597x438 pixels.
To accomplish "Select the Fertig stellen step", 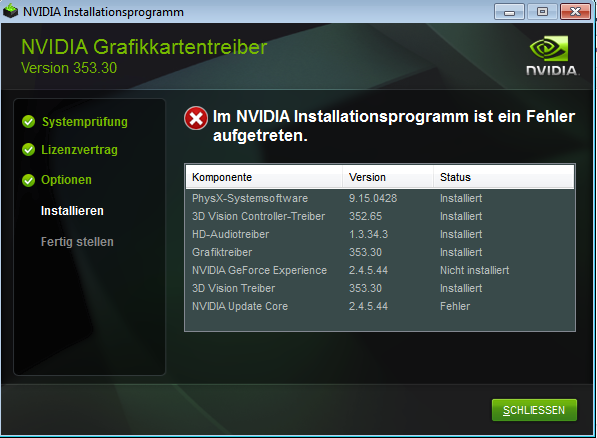I will click(77, 242).
